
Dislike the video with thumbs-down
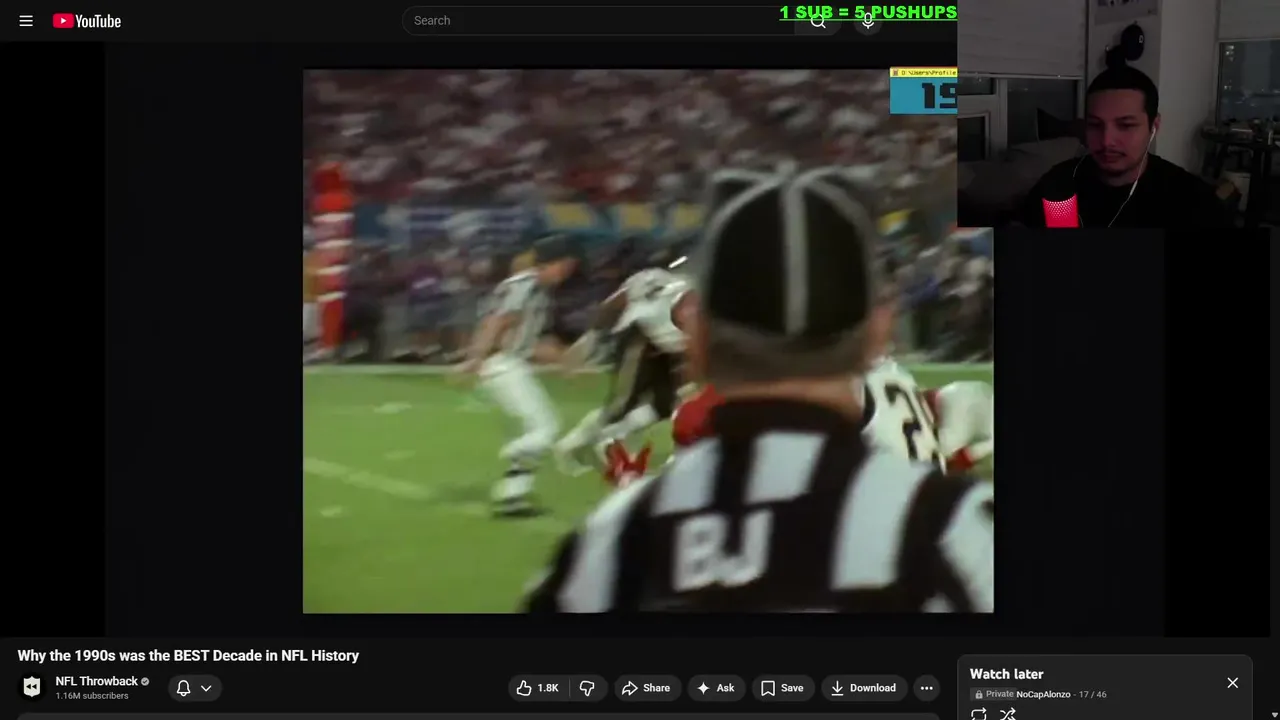pyautogui.click(x=587, y=688)
